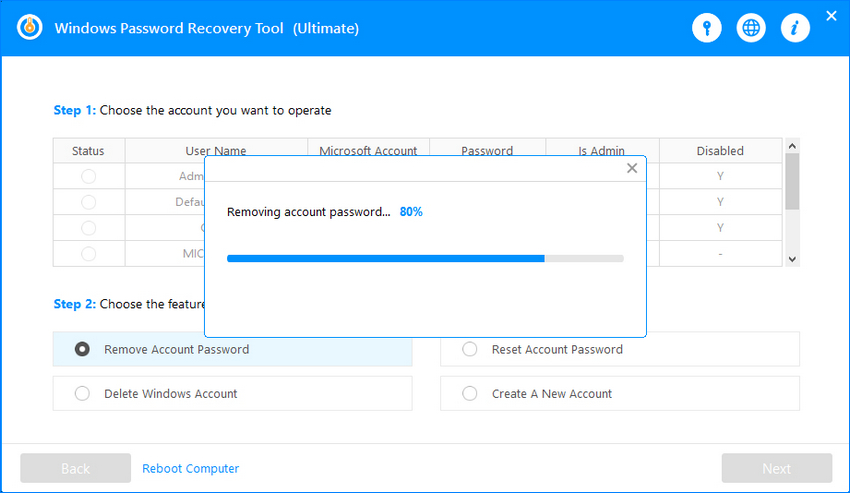Click the Disabled '-' cell in fourth row
The width and height of the screenshot is (850, 493).
pyautogui.click(x=720, y=254)
